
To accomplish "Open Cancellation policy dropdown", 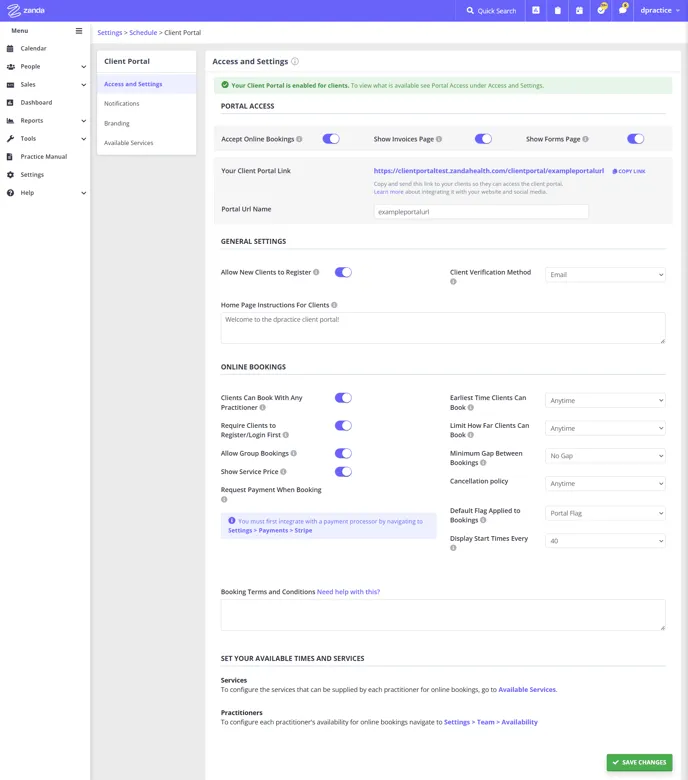I will coord(605,484).
